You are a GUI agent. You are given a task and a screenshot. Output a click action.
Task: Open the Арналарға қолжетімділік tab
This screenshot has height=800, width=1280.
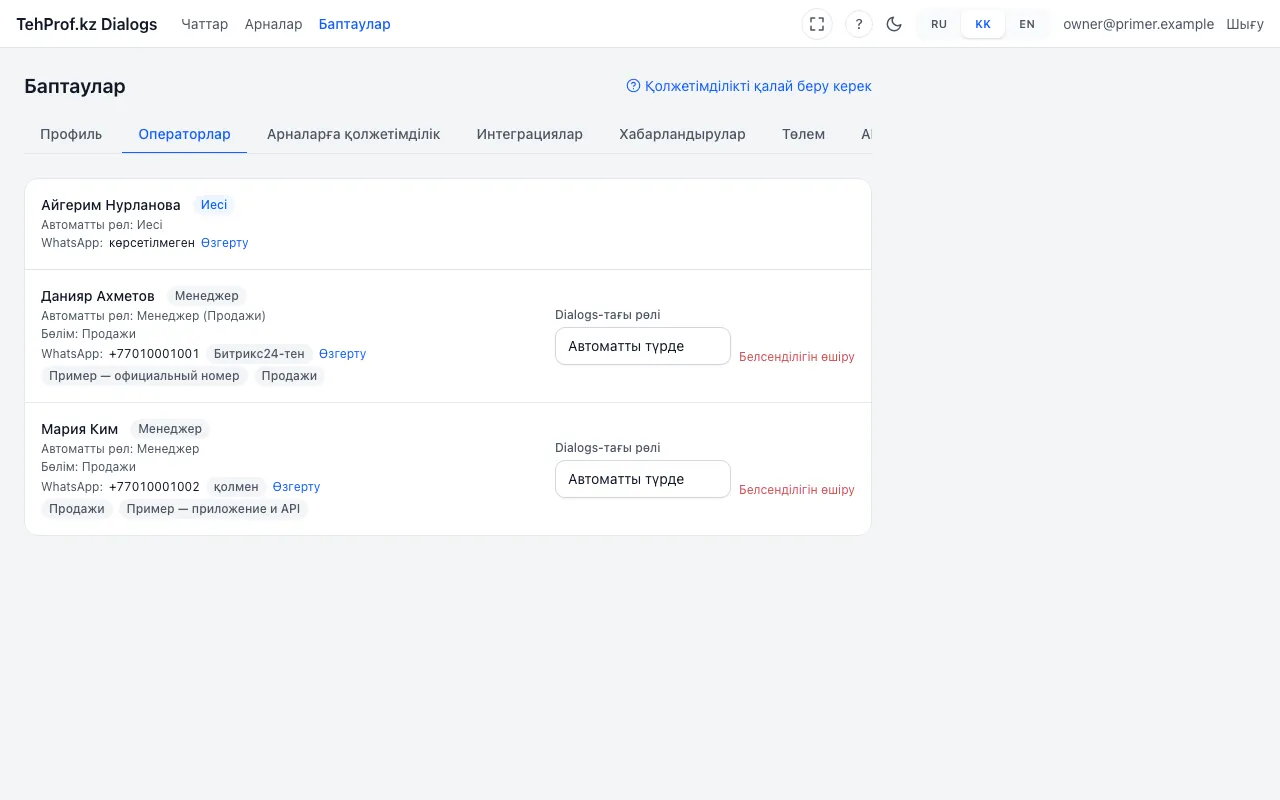pos(354,134)
